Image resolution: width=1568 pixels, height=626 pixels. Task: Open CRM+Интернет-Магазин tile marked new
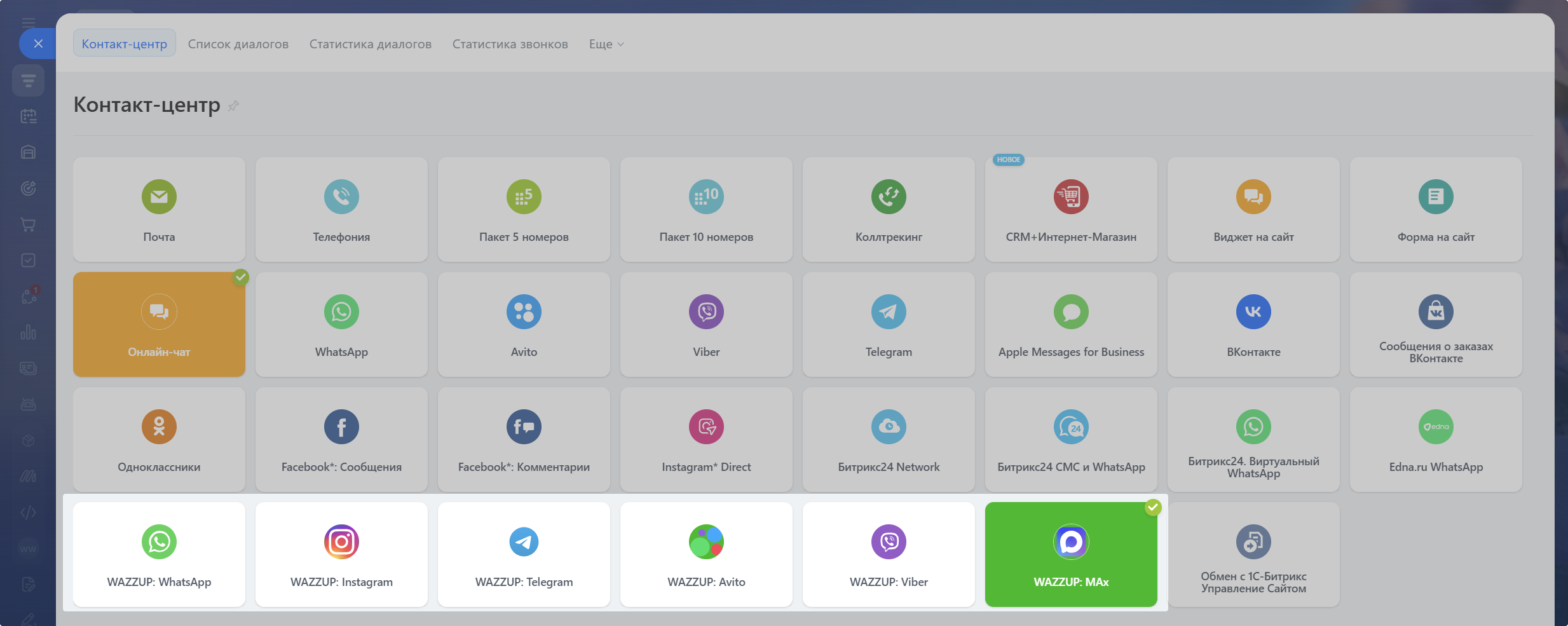1070,210
